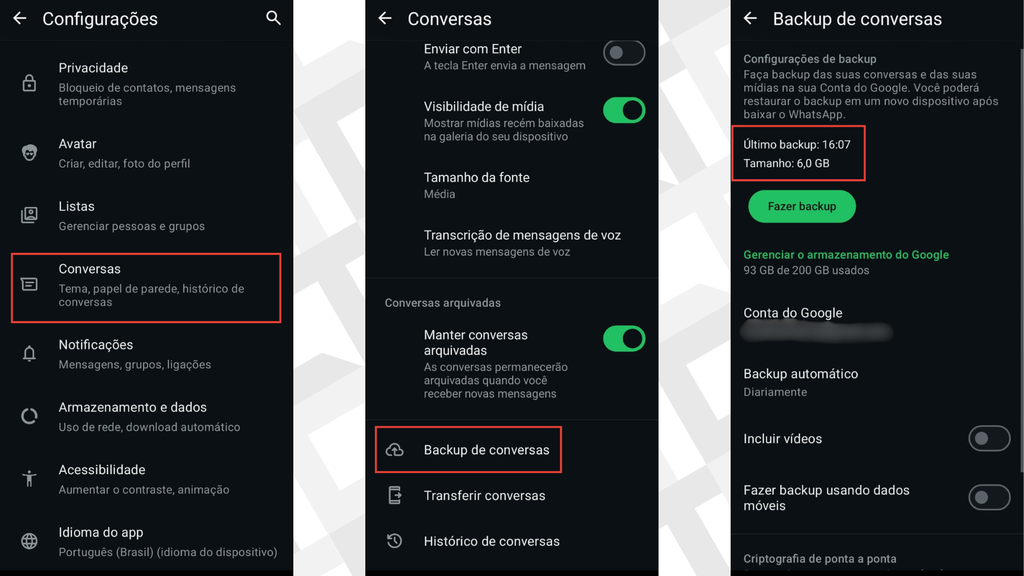Go back from Backup de conversas screen
Image resolution: width=1024 pixels, height=576 pixels.
click(x=750, y=18)
